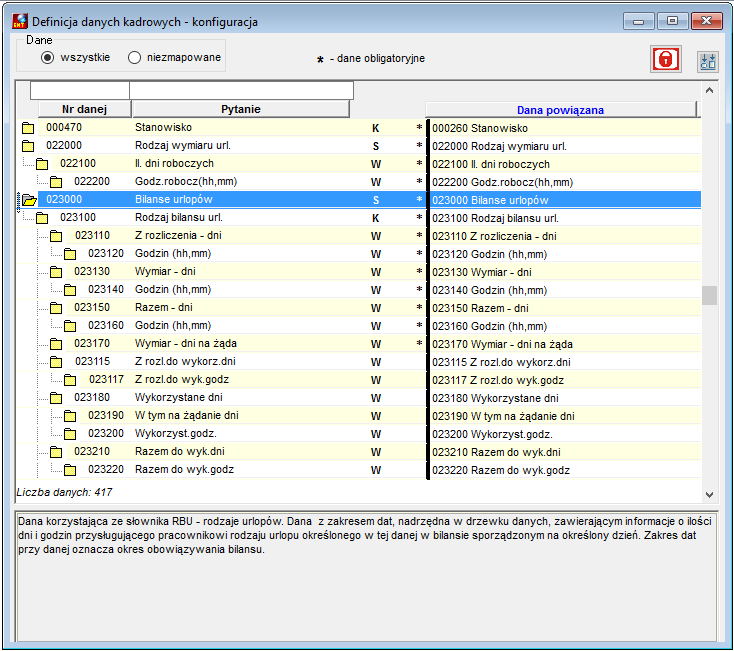Screen dimensions: 734x651
Task: Select the 'Z rozl.do wyk.godz' question text
Action: tap(182, 380)
